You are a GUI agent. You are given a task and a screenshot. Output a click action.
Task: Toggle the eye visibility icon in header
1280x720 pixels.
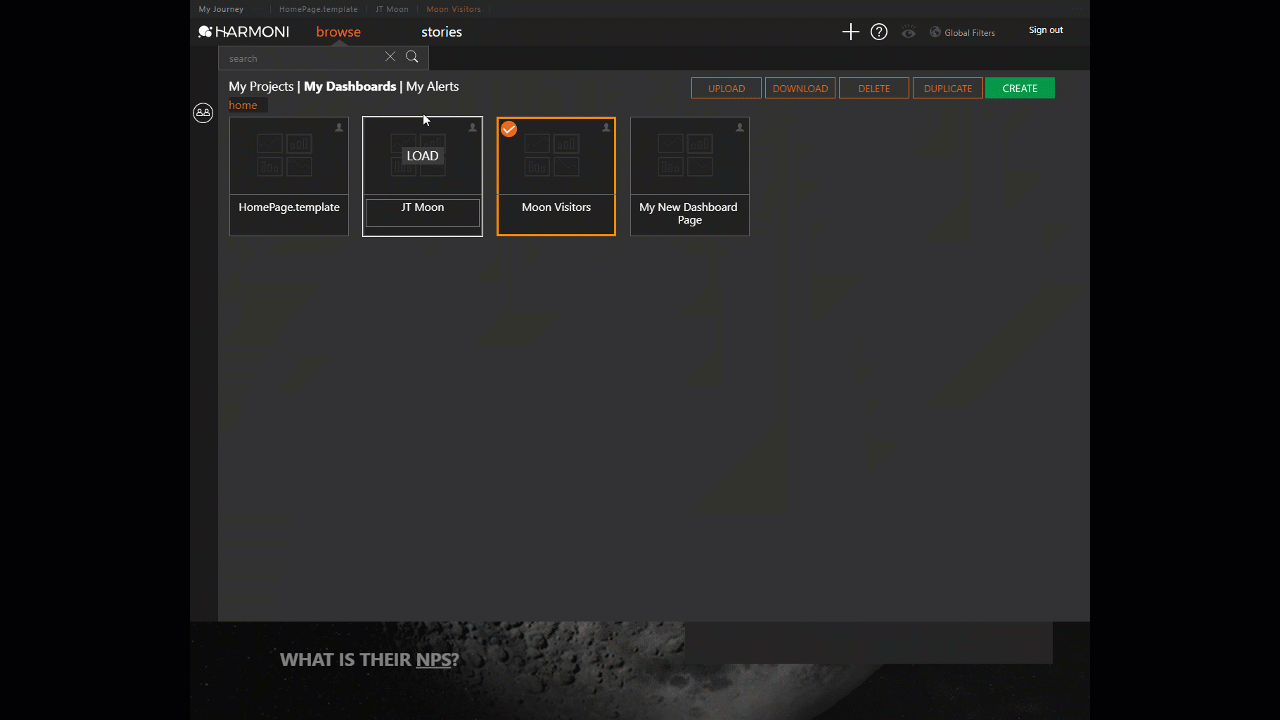click(908, 32)
